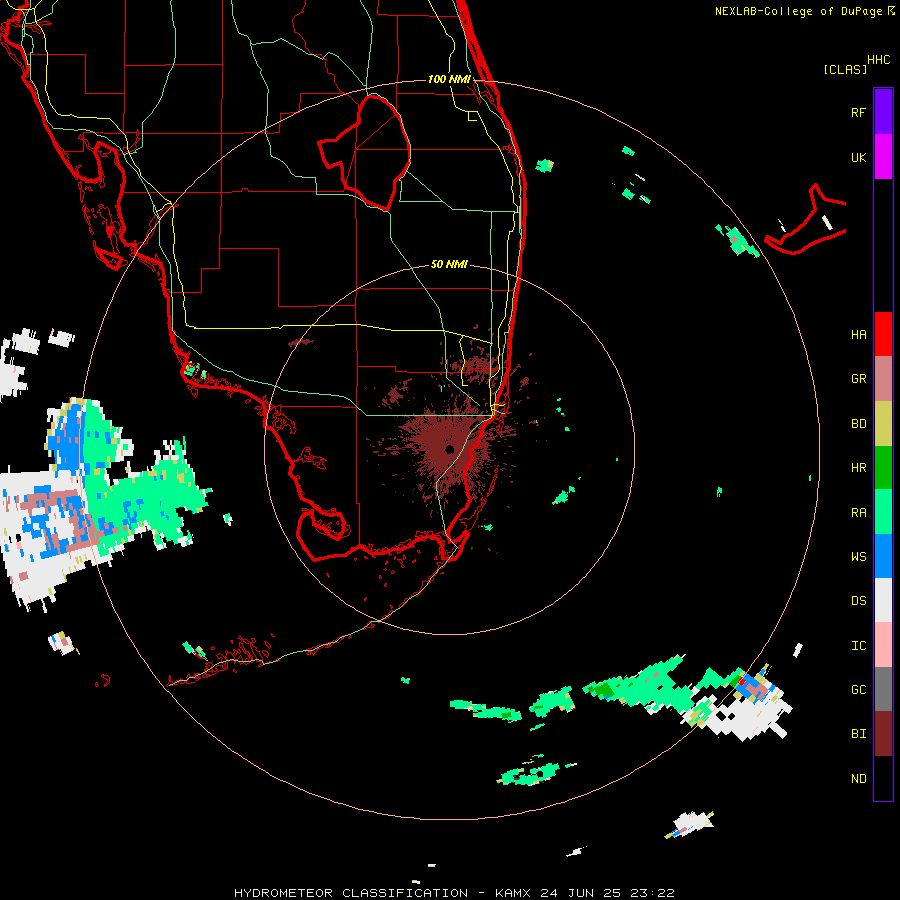Click the UK legend label
900x900 pixels.
(858, 157)
